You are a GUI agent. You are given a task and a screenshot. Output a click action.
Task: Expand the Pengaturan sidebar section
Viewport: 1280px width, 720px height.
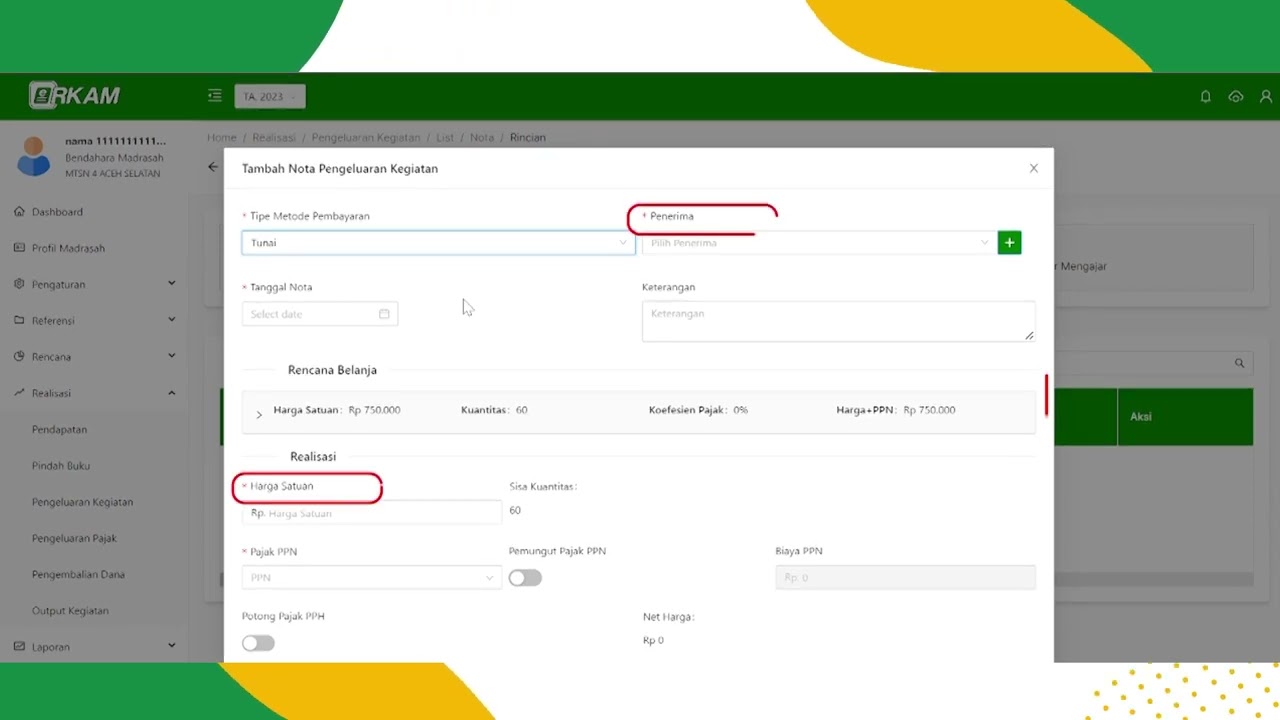click(x=95, y=284)
